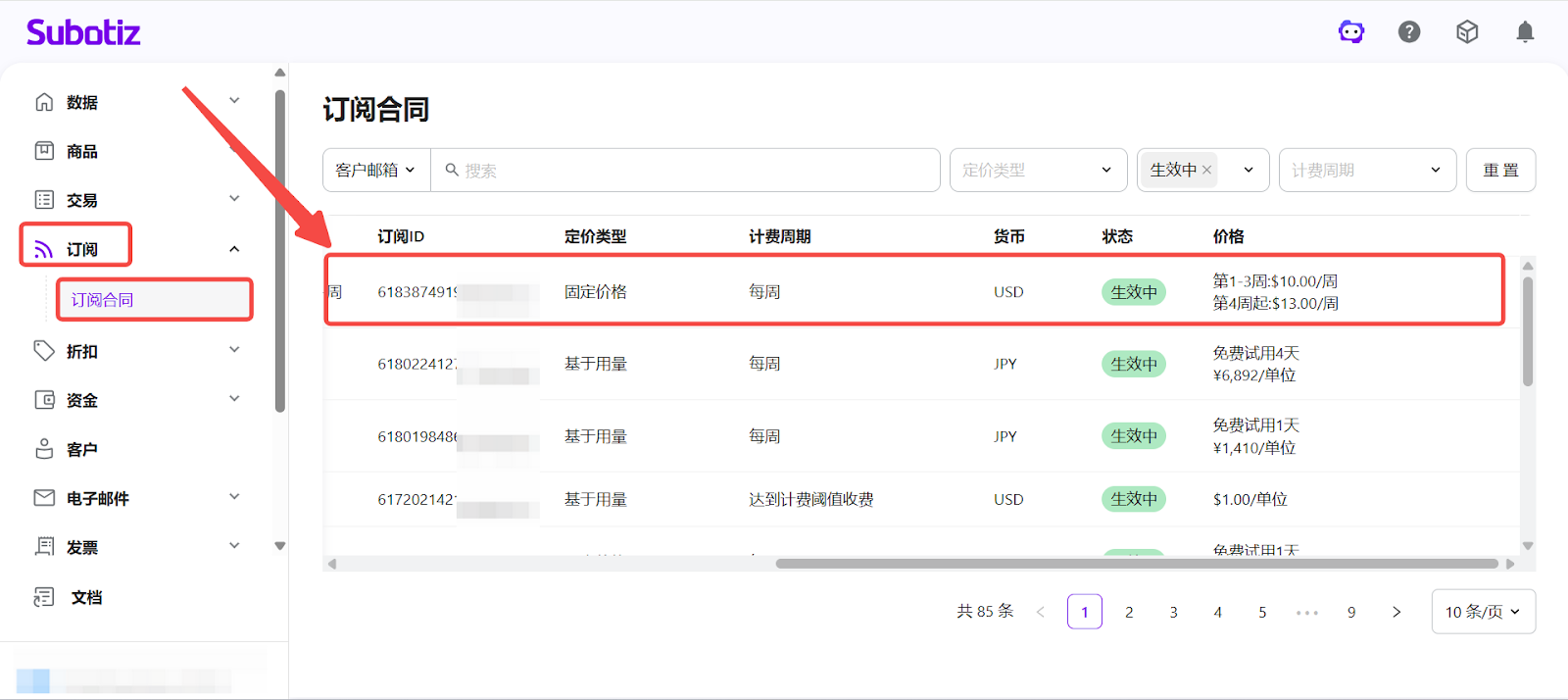Open the 定价类型 filter dropdown
This screenshot has width=1568, height=700.
tap(1037, 170)
